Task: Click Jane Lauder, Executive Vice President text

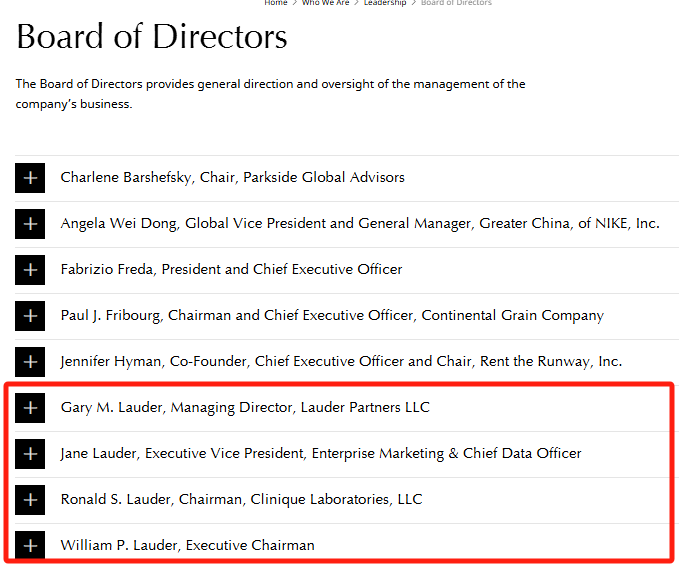Action: tap(320, 454)
